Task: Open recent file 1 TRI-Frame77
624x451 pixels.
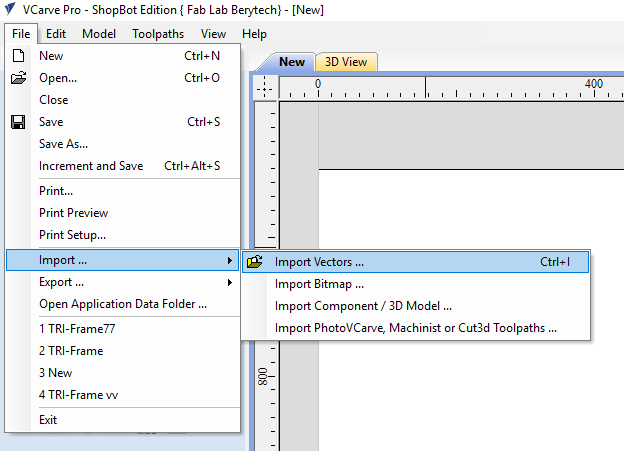Action: click(x=123, y=329)
